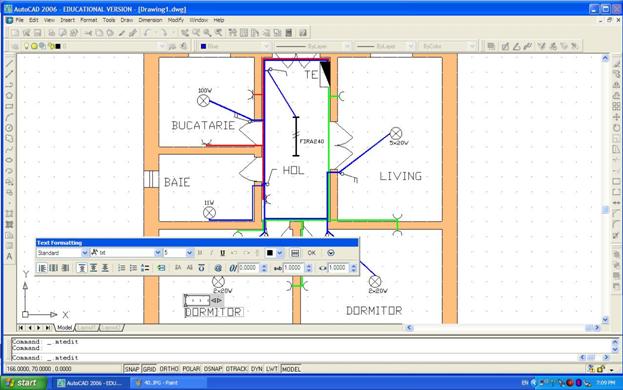Click the Start button on taskbar
Screen dimensions: 623x390
24,383
